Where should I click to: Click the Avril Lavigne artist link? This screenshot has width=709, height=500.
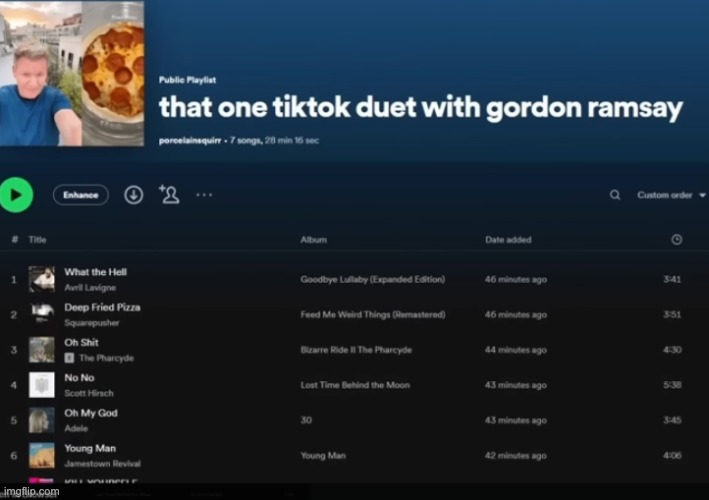pos(90,287)
